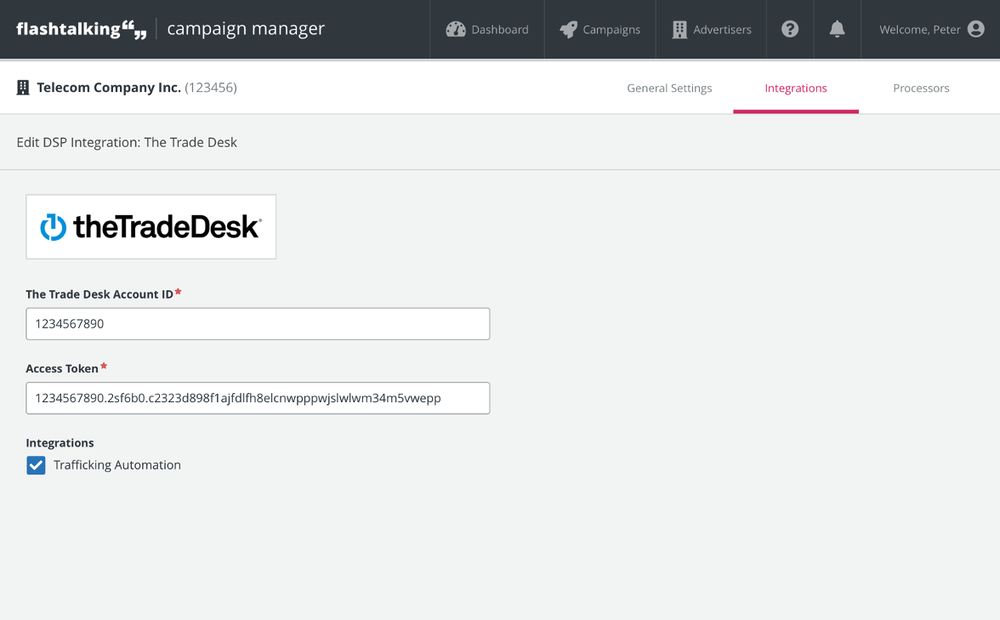
Task: Click the Campaigns megaphone icon
Action: (x=570, y=29)
